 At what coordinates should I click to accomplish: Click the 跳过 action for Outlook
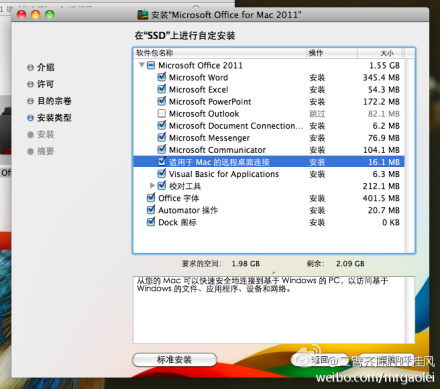pyautogui.click(x=317, y=114)
